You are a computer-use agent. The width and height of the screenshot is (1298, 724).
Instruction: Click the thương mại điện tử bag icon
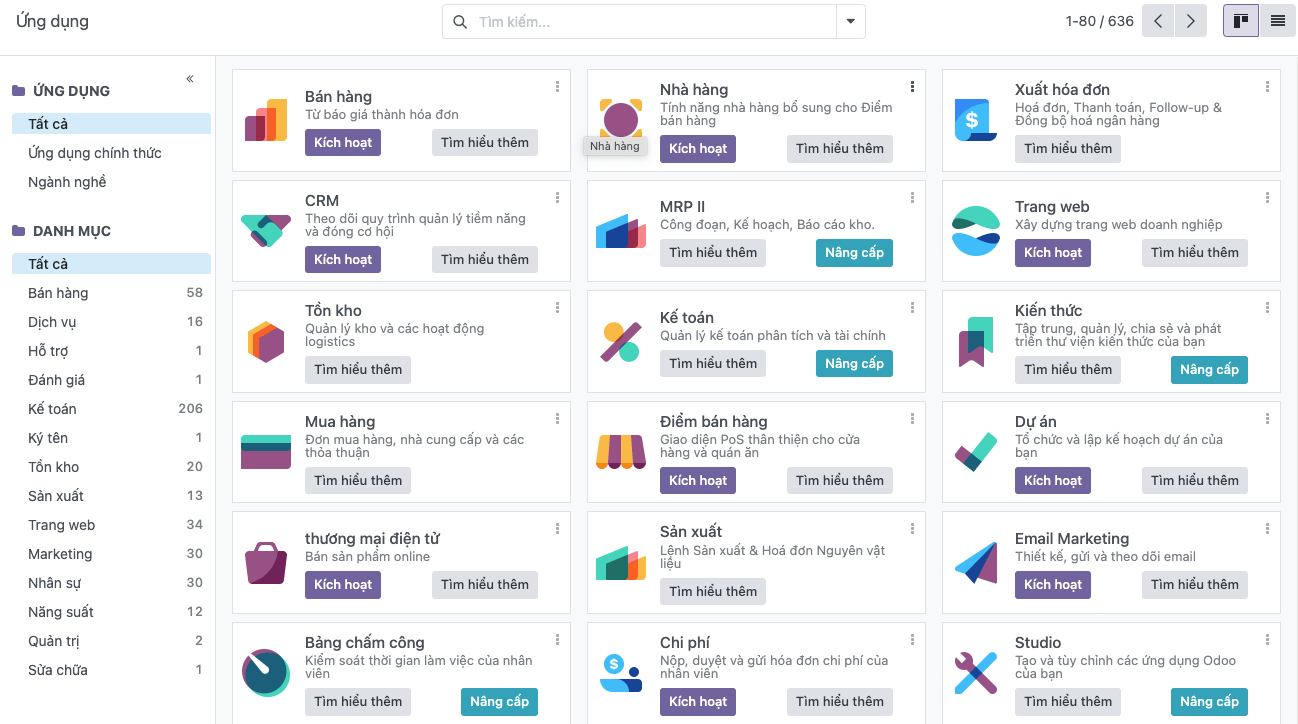pos(266,564)
